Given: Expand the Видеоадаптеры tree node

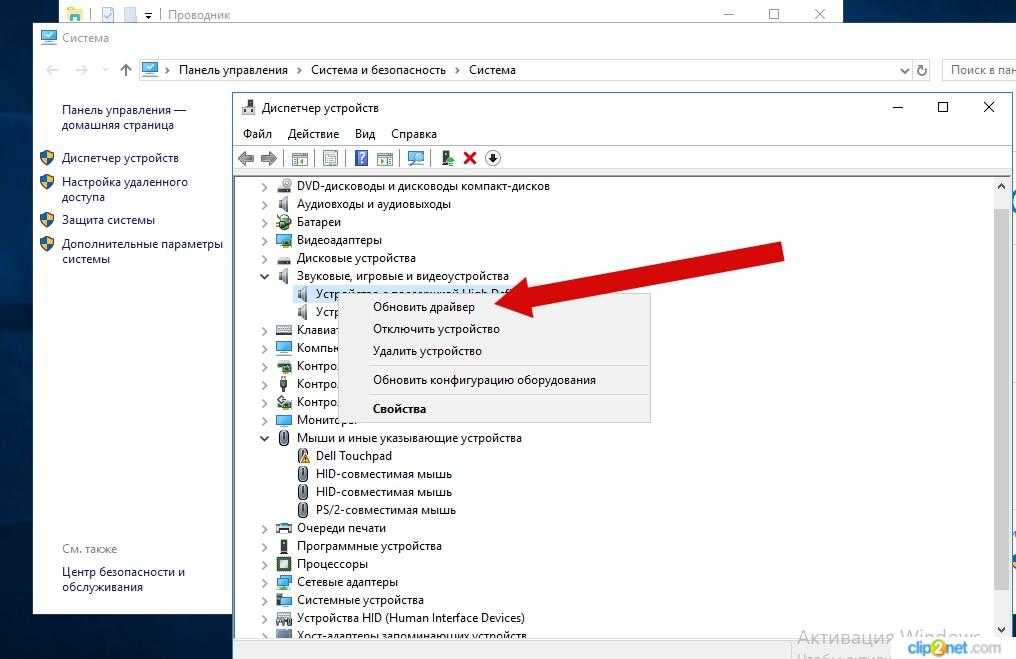Looking at the screenshot, I should coord(264,240).
